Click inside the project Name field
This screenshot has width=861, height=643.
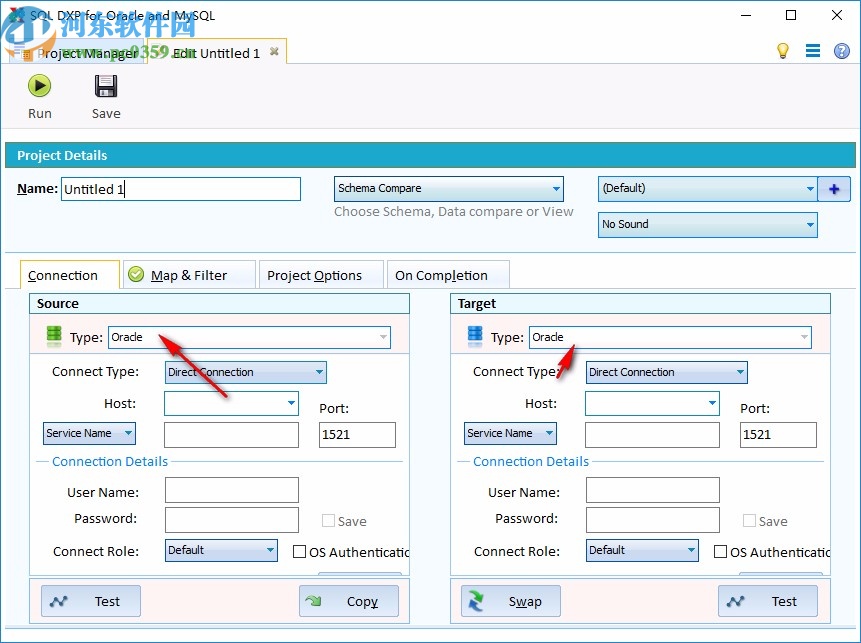point(180,188)
